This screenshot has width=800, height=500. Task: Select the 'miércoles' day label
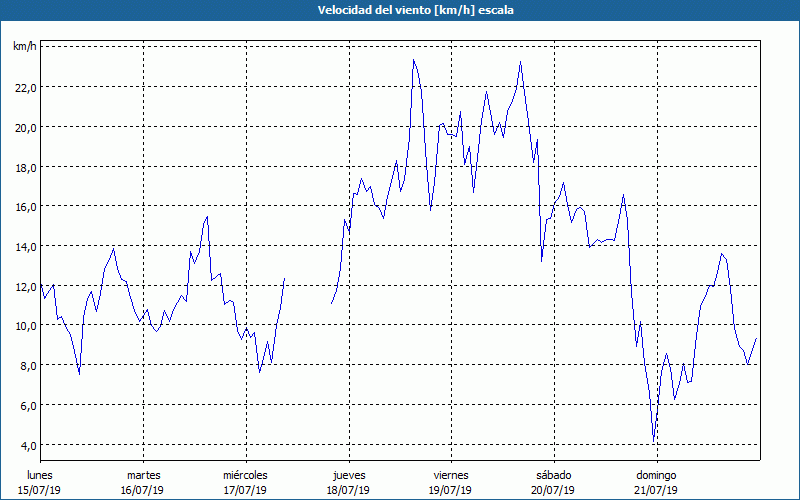[245, 475]
